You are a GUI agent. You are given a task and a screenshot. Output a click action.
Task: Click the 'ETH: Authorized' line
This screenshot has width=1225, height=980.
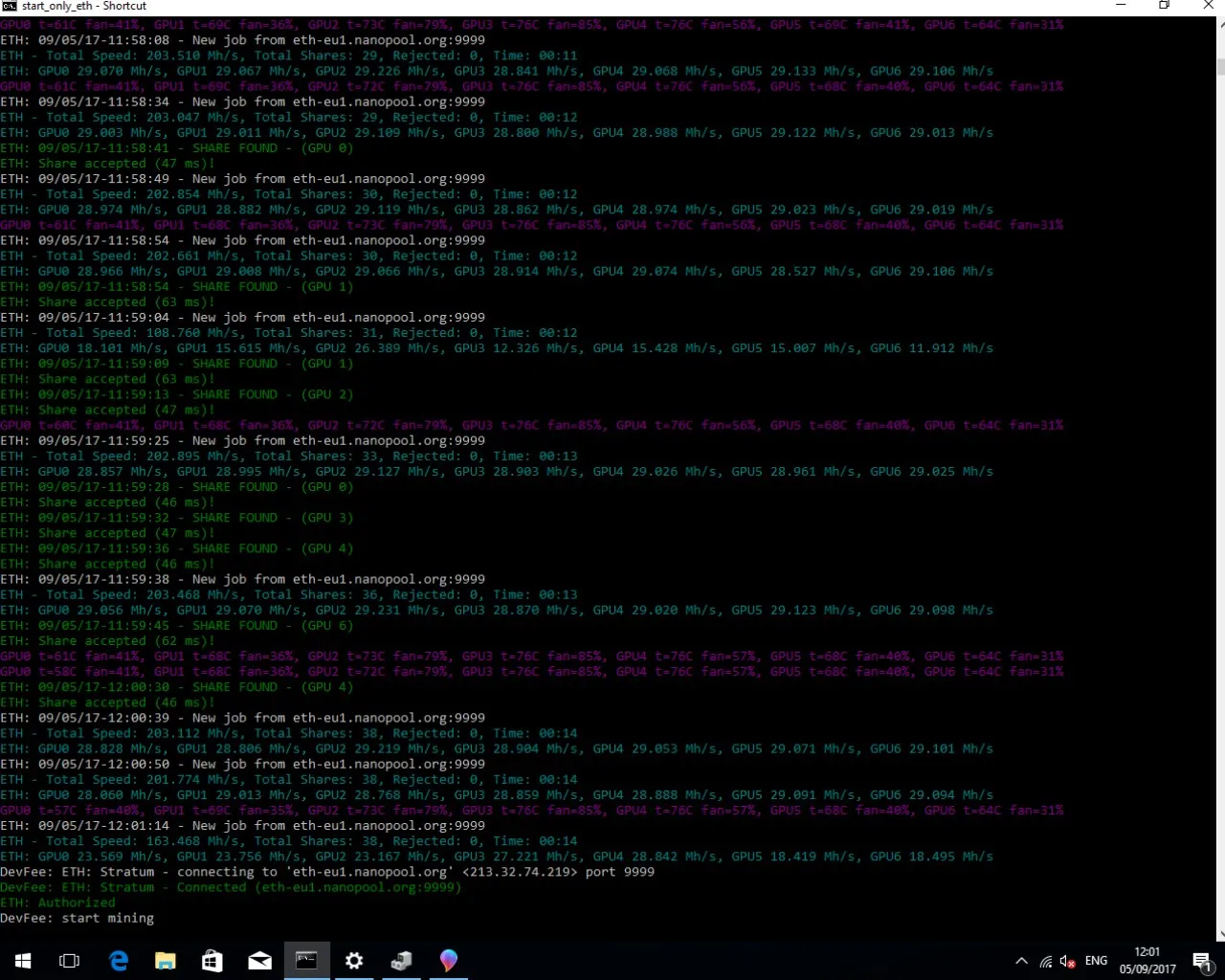click(x=57, y=902)
